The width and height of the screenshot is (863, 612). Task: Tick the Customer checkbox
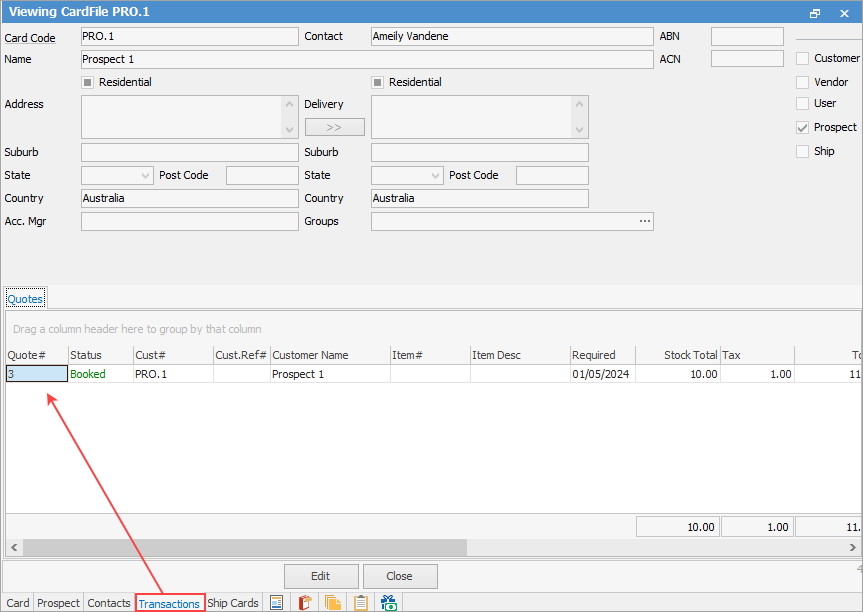point(802,59)
